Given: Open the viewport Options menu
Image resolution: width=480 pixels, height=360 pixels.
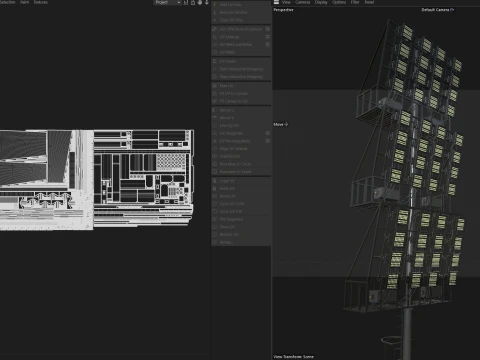Looking at the screenshot, I should pyautogui.click(x=339, y=2).
